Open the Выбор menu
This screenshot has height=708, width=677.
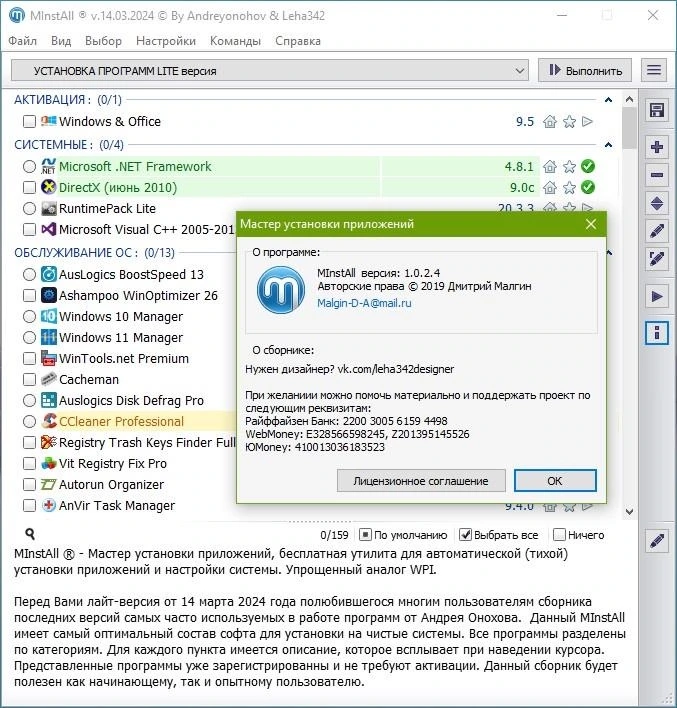(103, 41)
